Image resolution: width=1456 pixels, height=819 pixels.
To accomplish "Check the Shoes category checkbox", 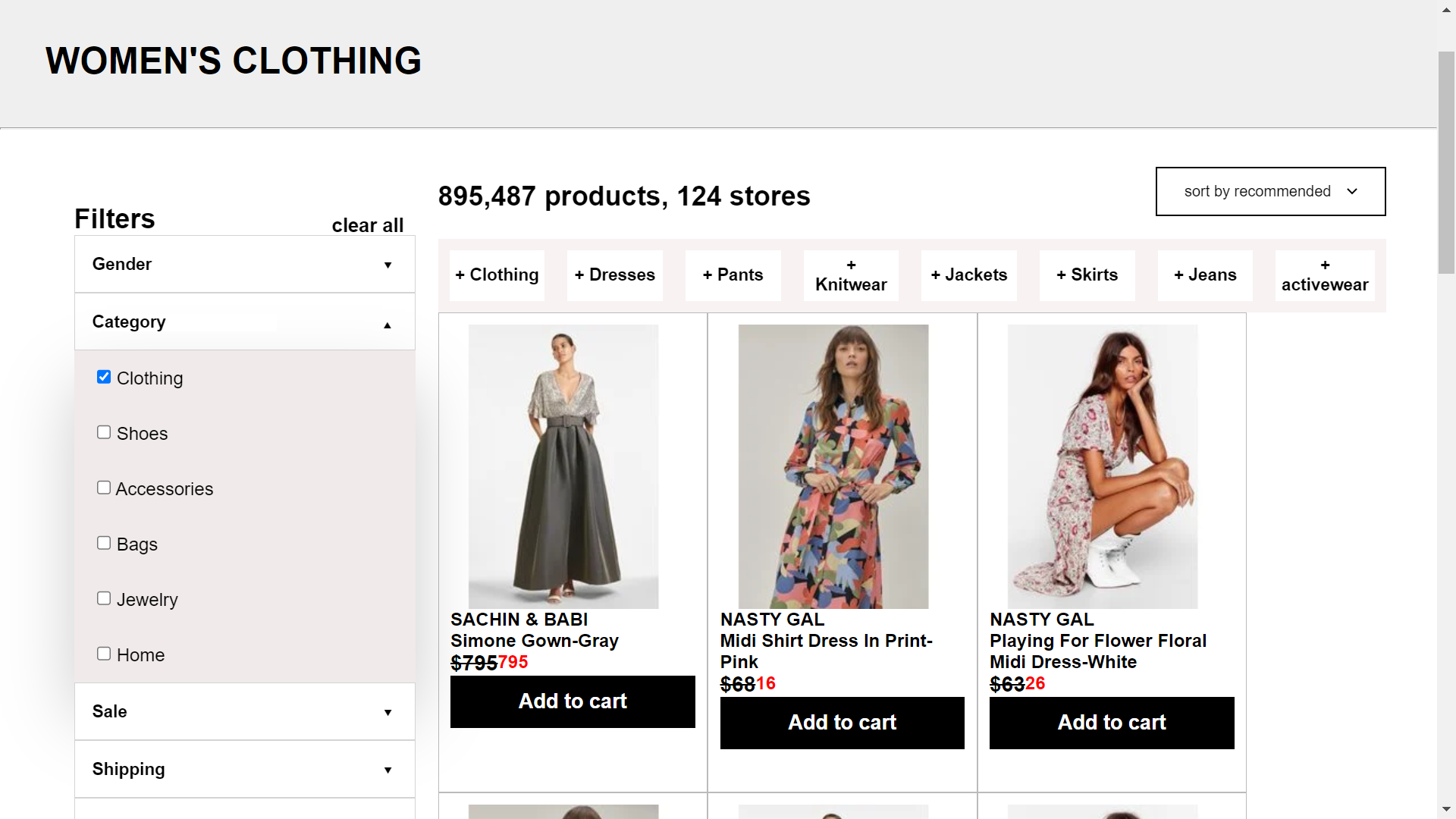I will pos(104,432).
